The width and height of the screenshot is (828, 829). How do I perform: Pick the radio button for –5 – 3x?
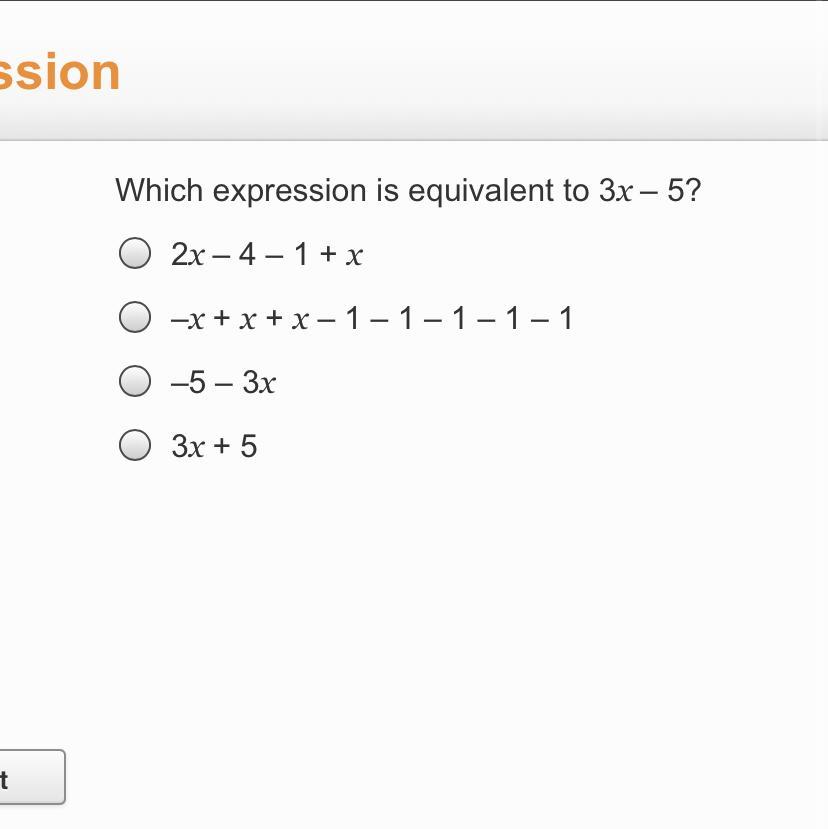click(x=135, y=381)
